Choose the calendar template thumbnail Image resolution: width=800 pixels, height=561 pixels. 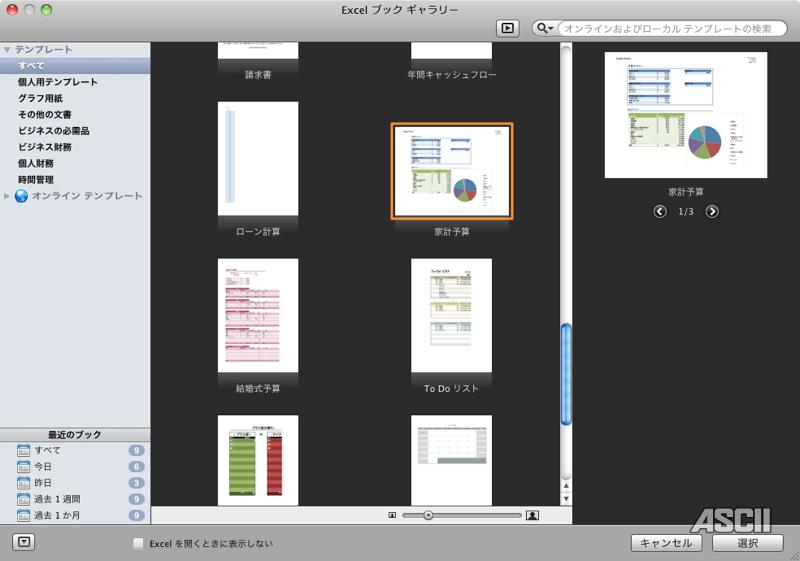452,461
